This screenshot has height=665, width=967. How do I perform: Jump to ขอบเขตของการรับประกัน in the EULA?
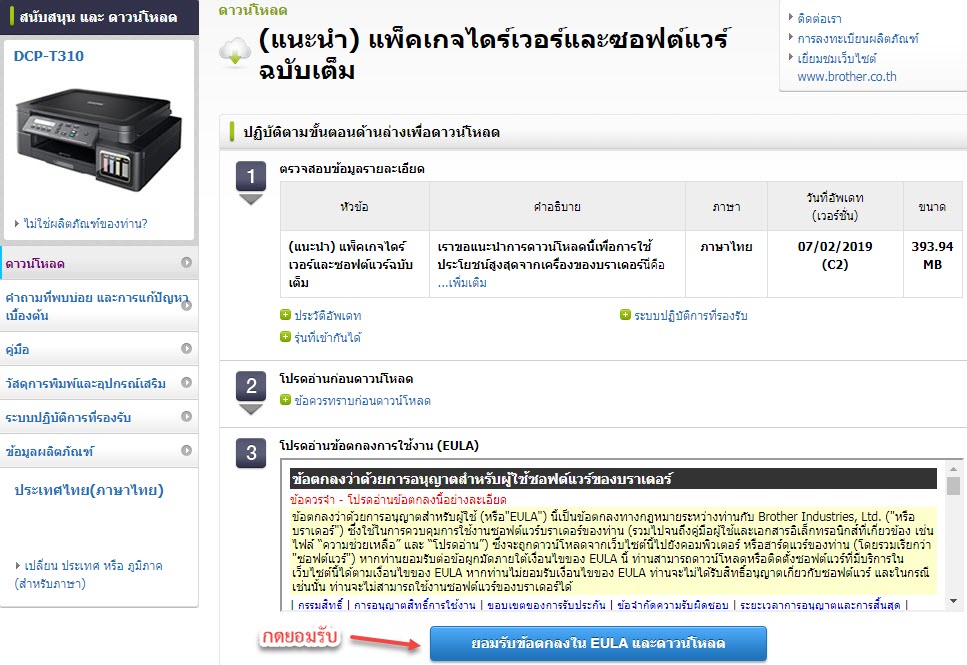tap(546, 605)
